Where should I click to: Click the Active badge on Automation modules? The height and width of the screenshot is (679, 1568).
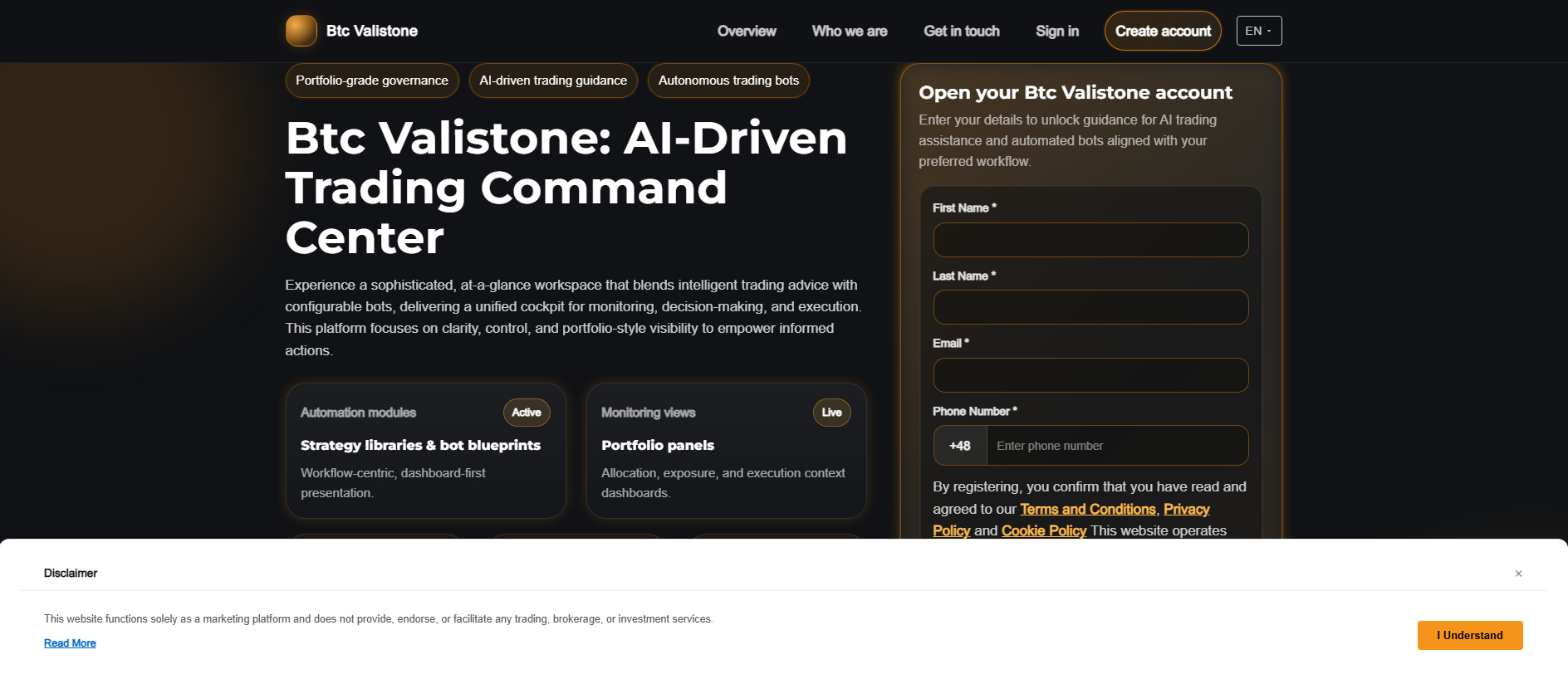coord(527,413)
